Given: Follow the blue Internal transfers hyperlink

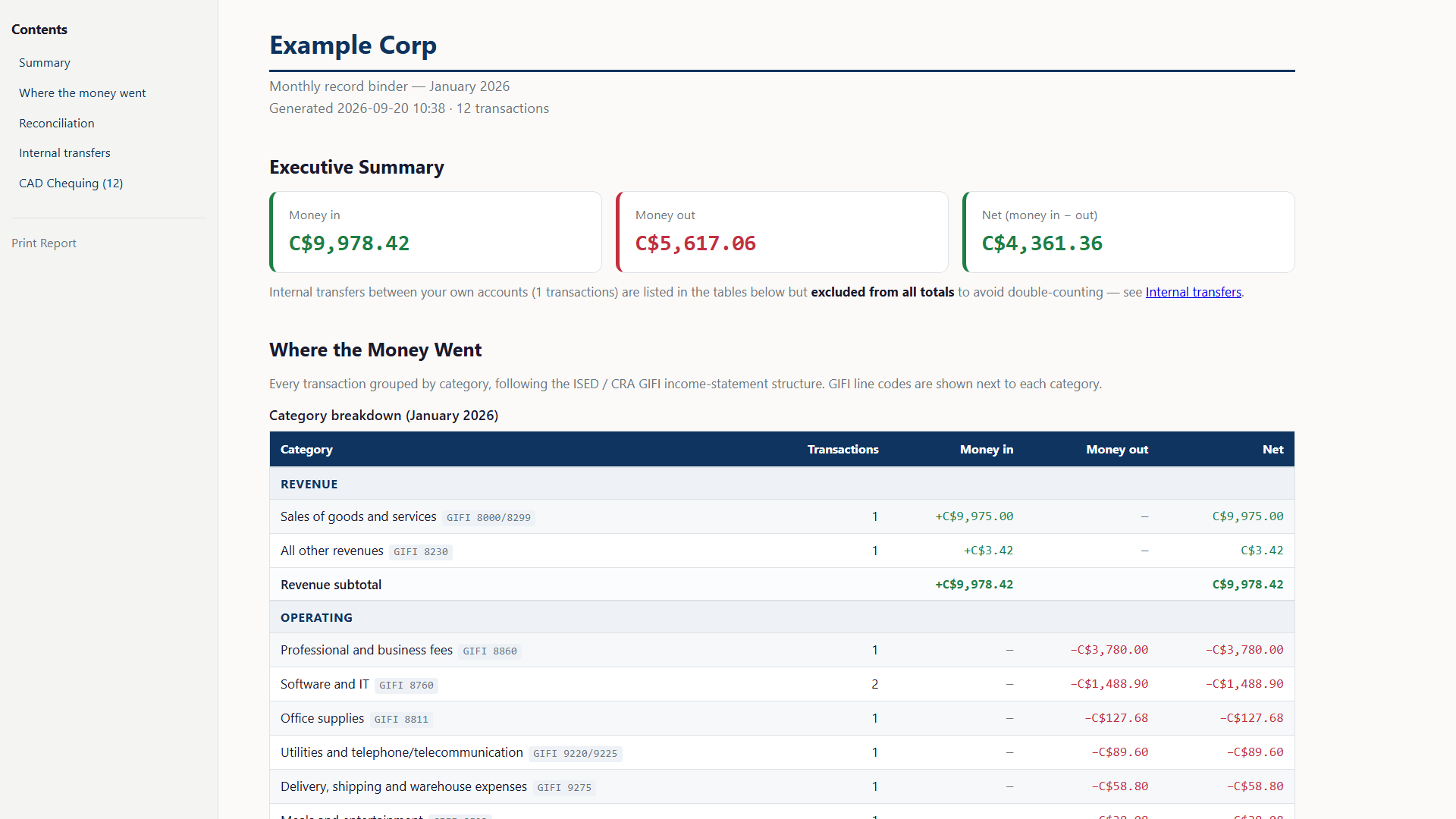Looking at the screenshot, I should 1193,292.
